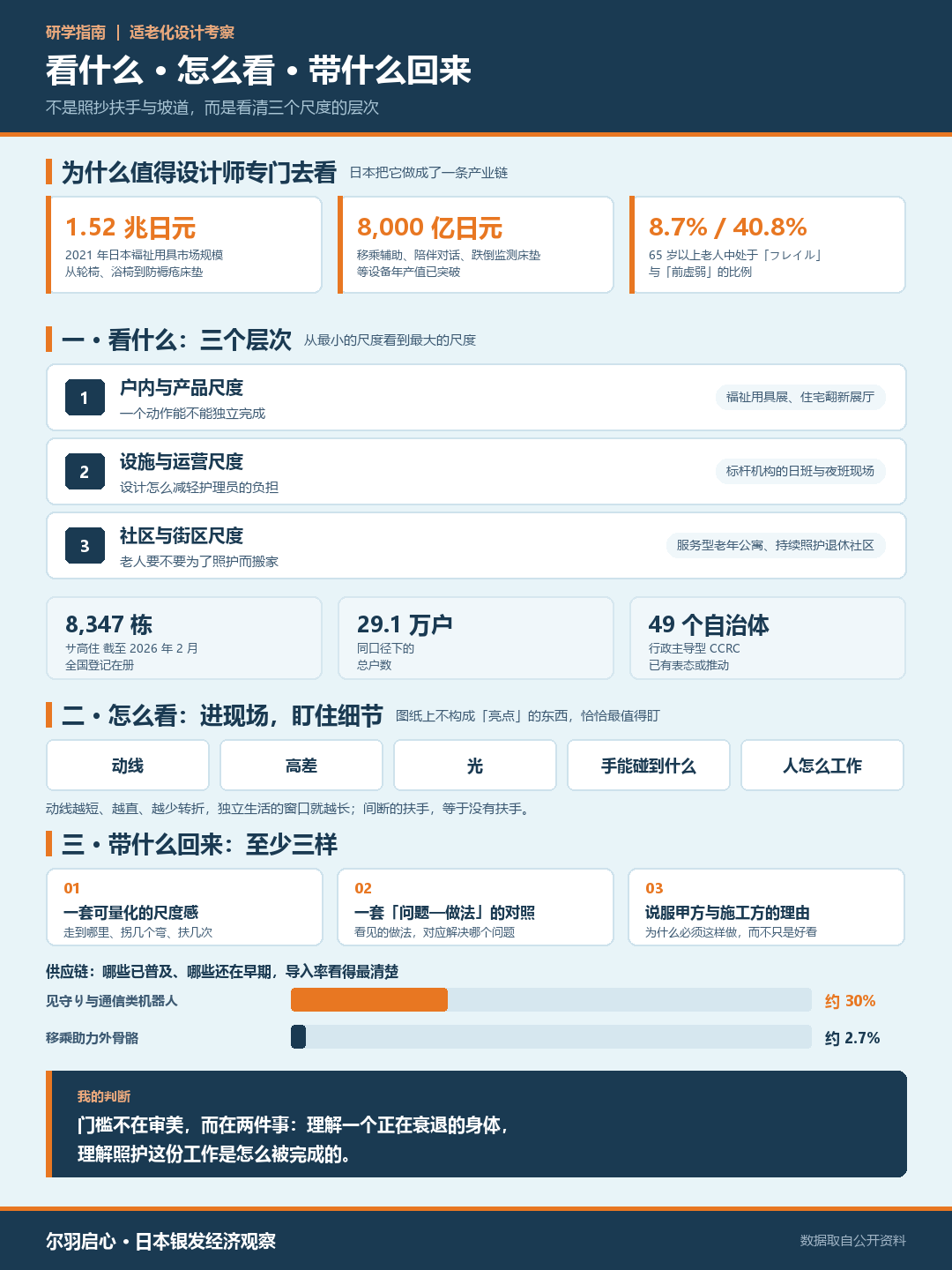The height and width of the screenshot is (1270, 952).
Task: Click the footer note 数据取自公开资料
Action: pyautogui.click(x=852, y=1240)
